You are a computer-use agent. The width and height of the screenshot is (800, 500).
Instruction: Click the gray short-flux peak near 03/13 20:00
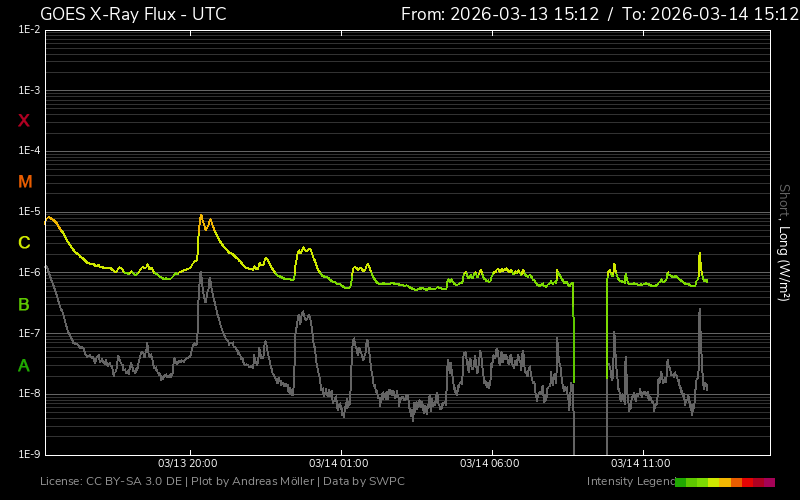[x=201, y=274]
